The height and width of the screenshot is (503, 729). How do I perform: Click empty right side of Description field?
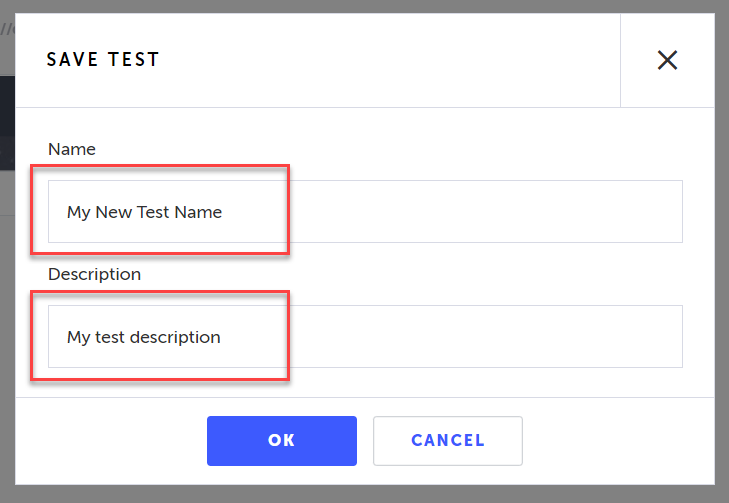tap(520, 337)
